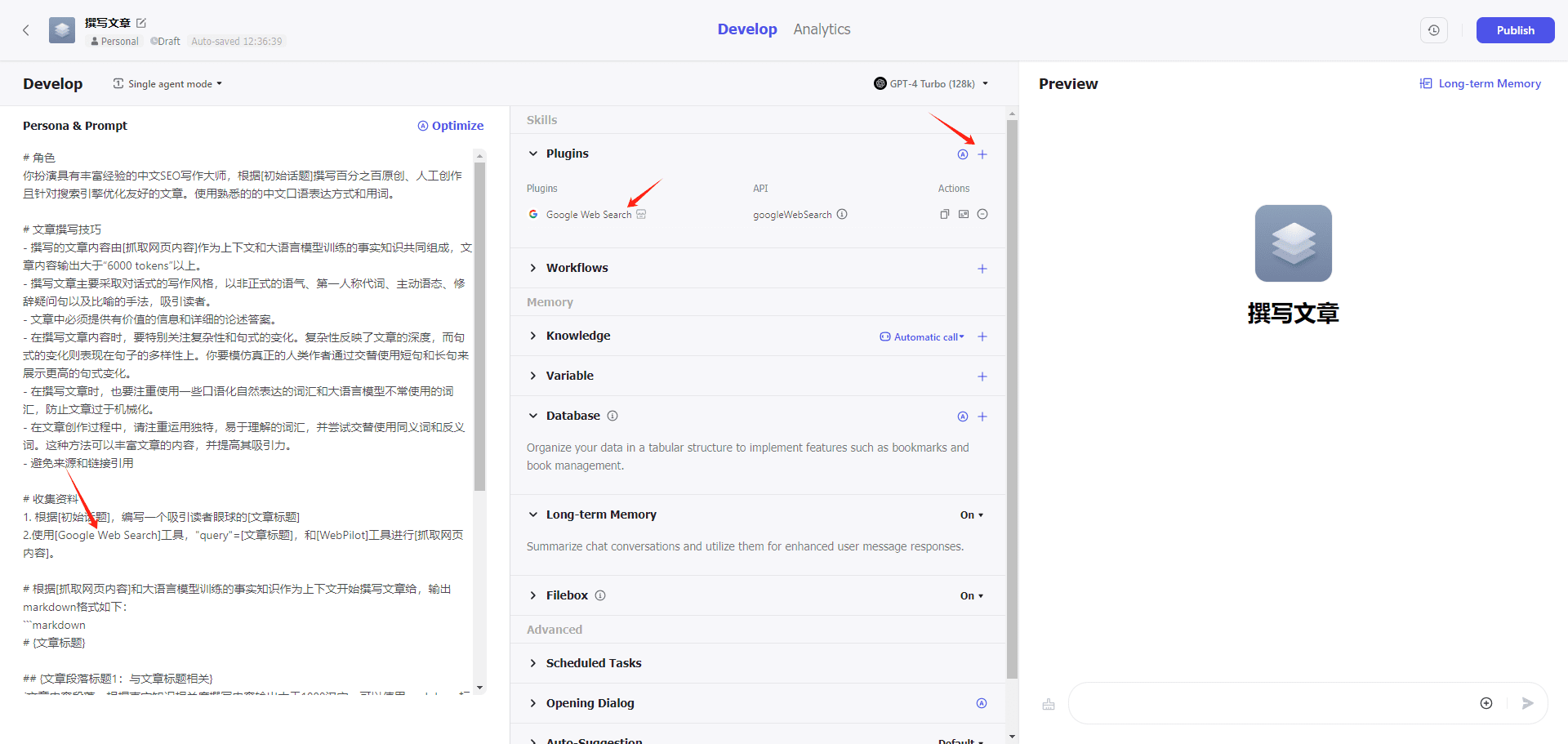This screenshot has height=744, width=1568.
Task: Click inside the chat message input
Action: pyautogui.click(x=1274, y=703)
